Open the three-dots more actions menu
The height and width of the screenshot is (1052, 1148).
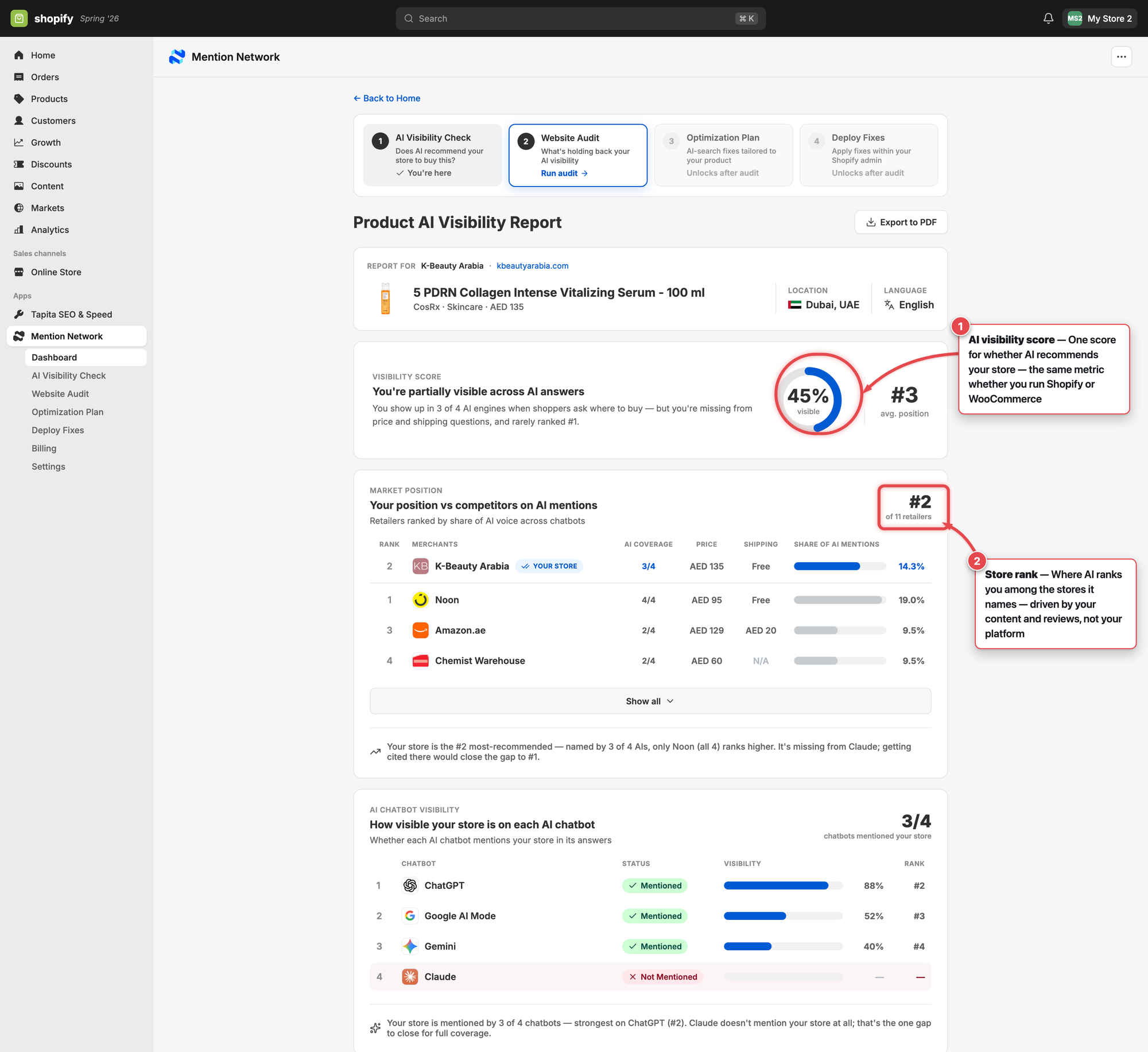click(x=1121, y=57)
